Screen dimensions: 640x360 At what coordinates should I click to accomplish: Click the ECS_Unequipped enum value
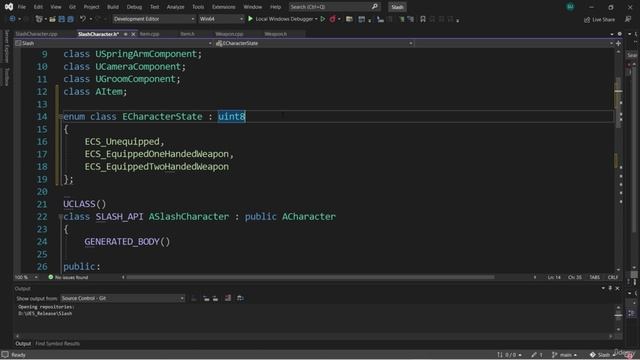(122, 142)
